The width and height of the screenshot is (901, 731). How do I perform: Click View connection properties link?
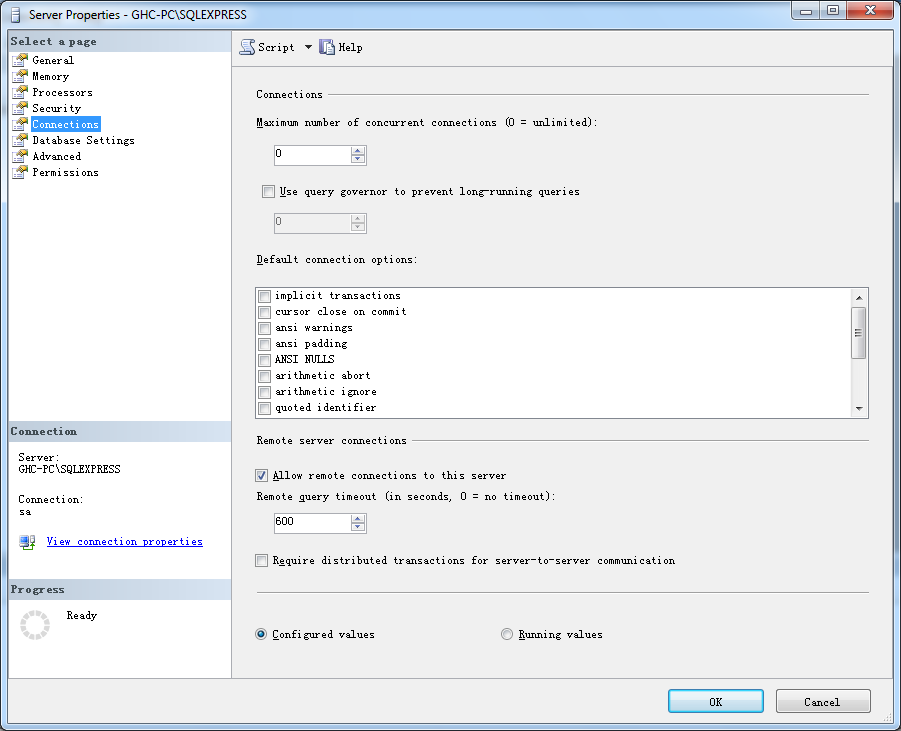coord(125,541)
